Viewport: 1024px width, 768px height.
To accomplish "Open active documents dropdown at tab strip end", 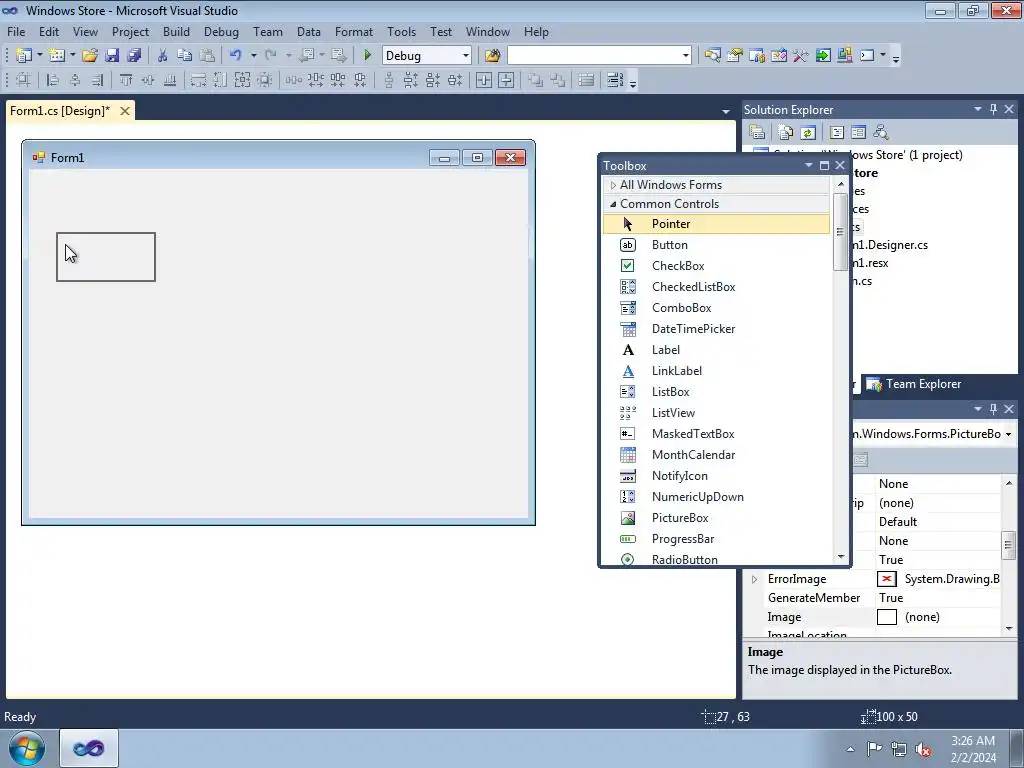I will 726,112.
